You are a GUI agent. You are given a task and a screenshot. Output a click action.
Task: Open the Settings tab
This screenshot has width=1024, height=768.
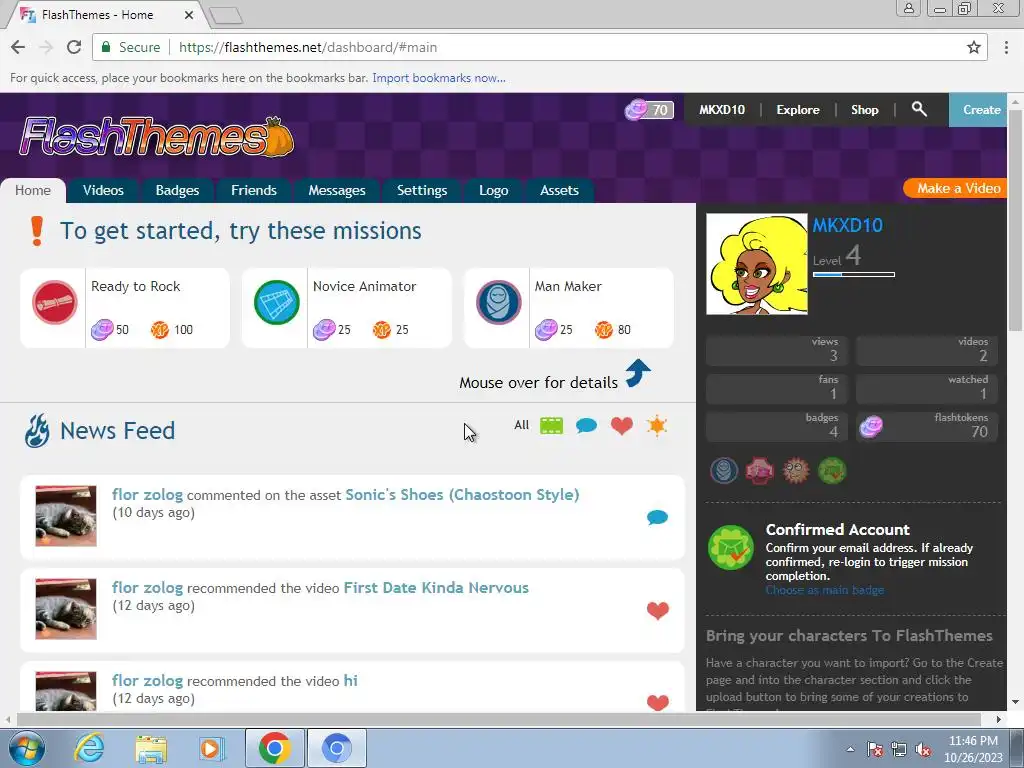[422, 190]
